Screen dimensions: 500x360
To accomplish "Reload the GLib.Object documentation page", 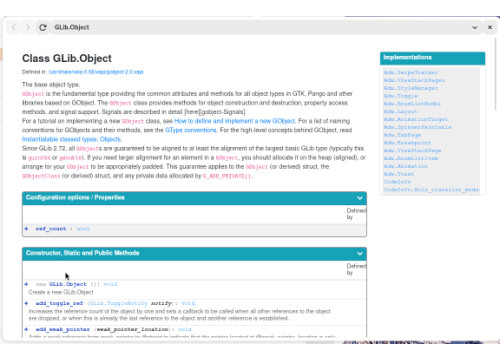I will [x=43, y=27].
